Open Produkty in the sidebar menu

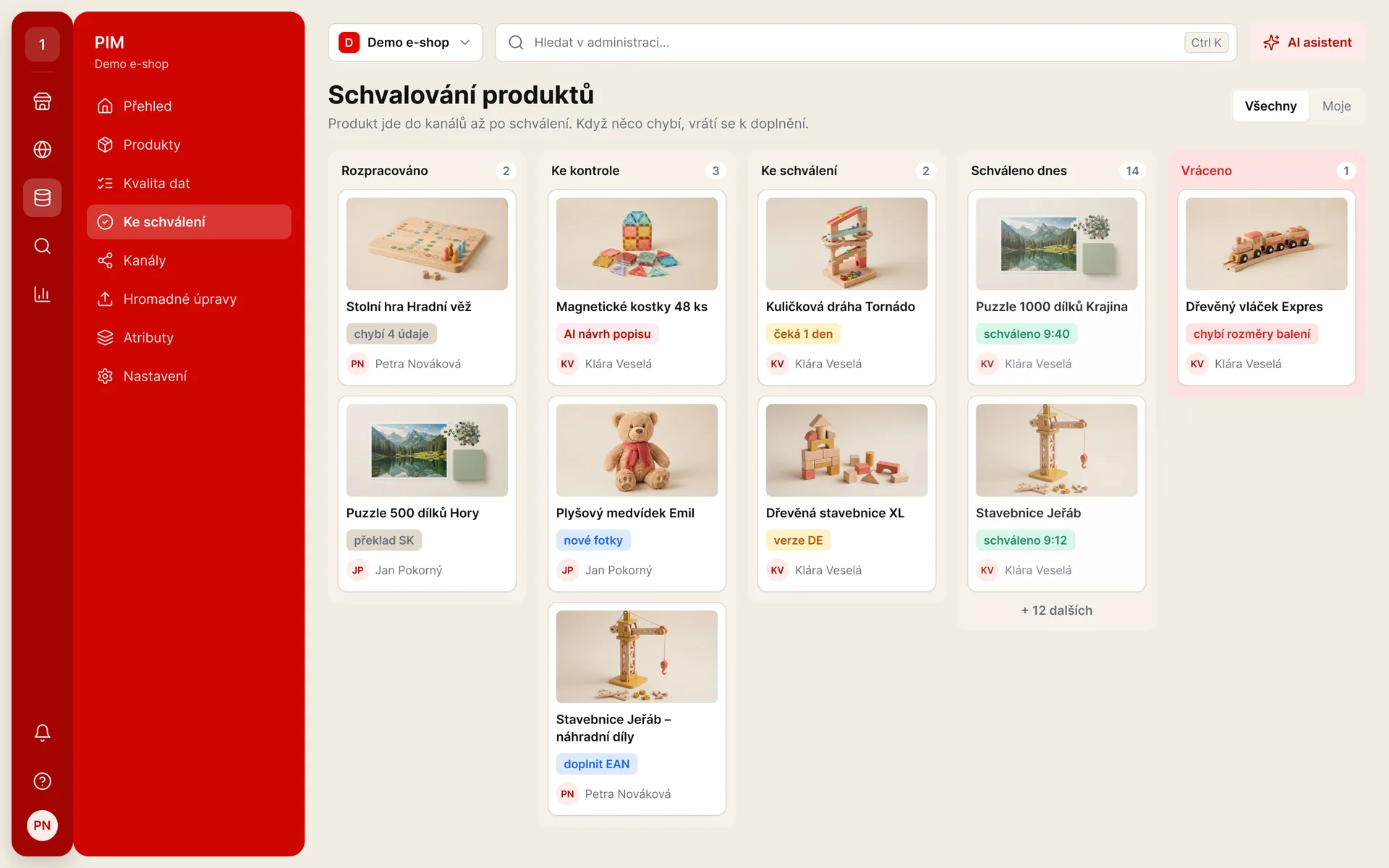point(189,145)
